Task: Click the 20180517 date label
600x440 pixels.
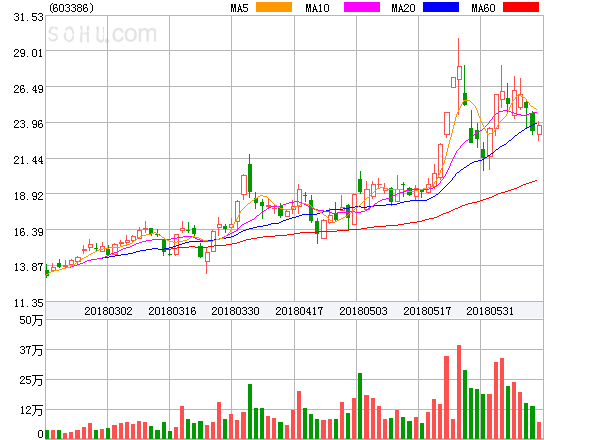Action: [427, 311]
